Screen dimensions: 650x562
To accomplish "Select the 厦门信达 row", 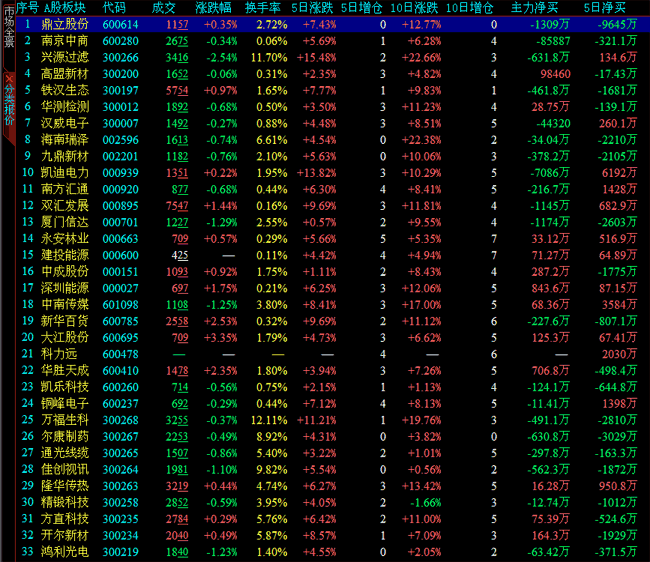I will (332, 222).
